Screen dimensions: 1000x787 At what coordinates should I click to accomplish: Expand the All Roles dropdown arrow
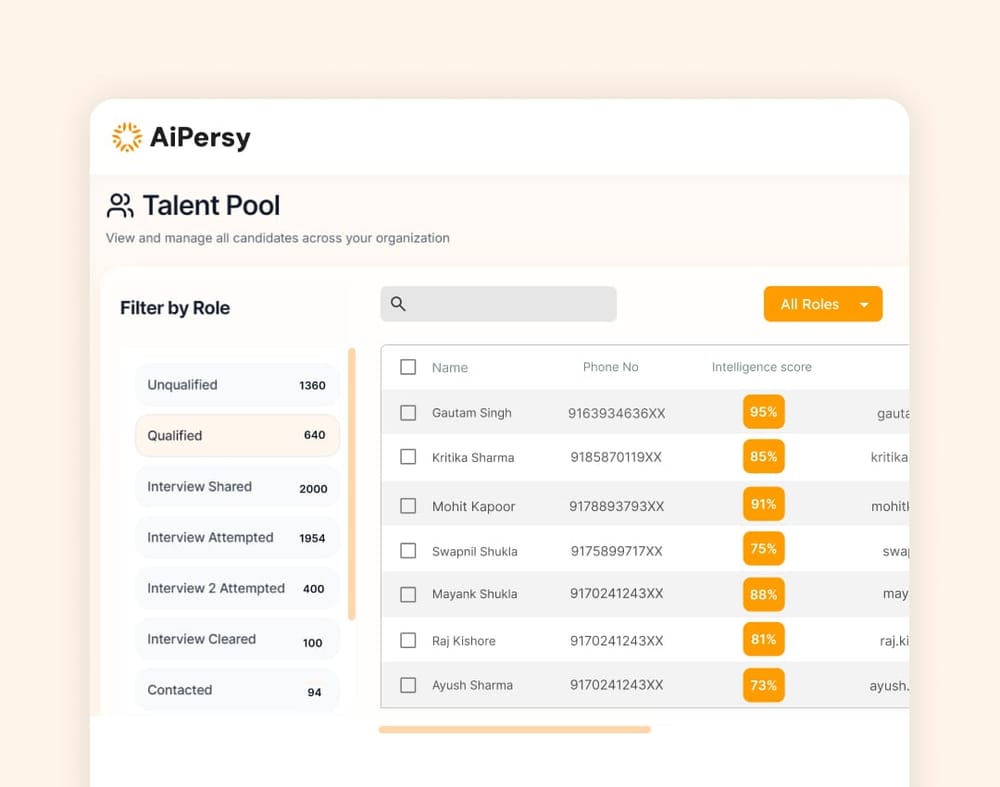point(864,305)
